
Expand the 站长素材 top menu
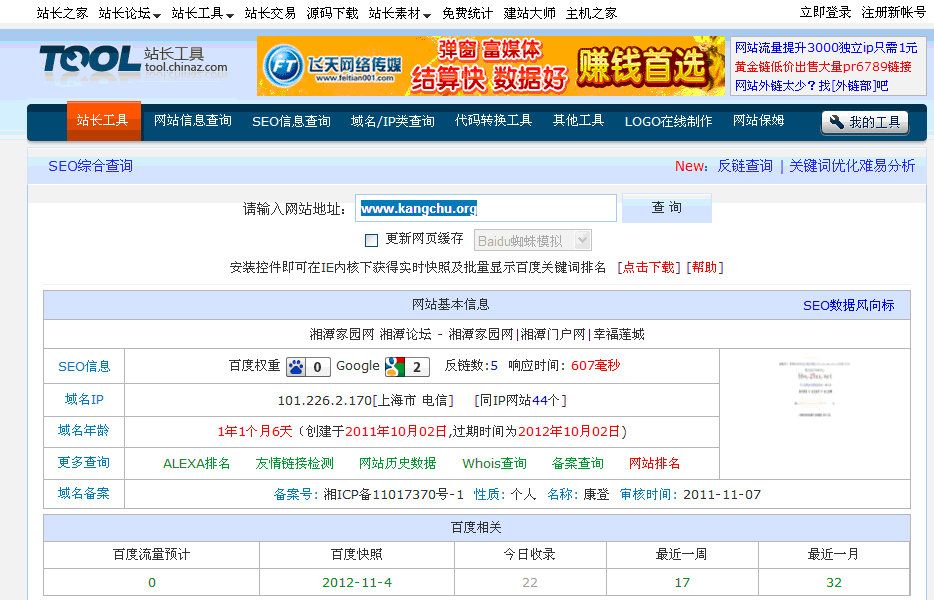pos(400,13)
